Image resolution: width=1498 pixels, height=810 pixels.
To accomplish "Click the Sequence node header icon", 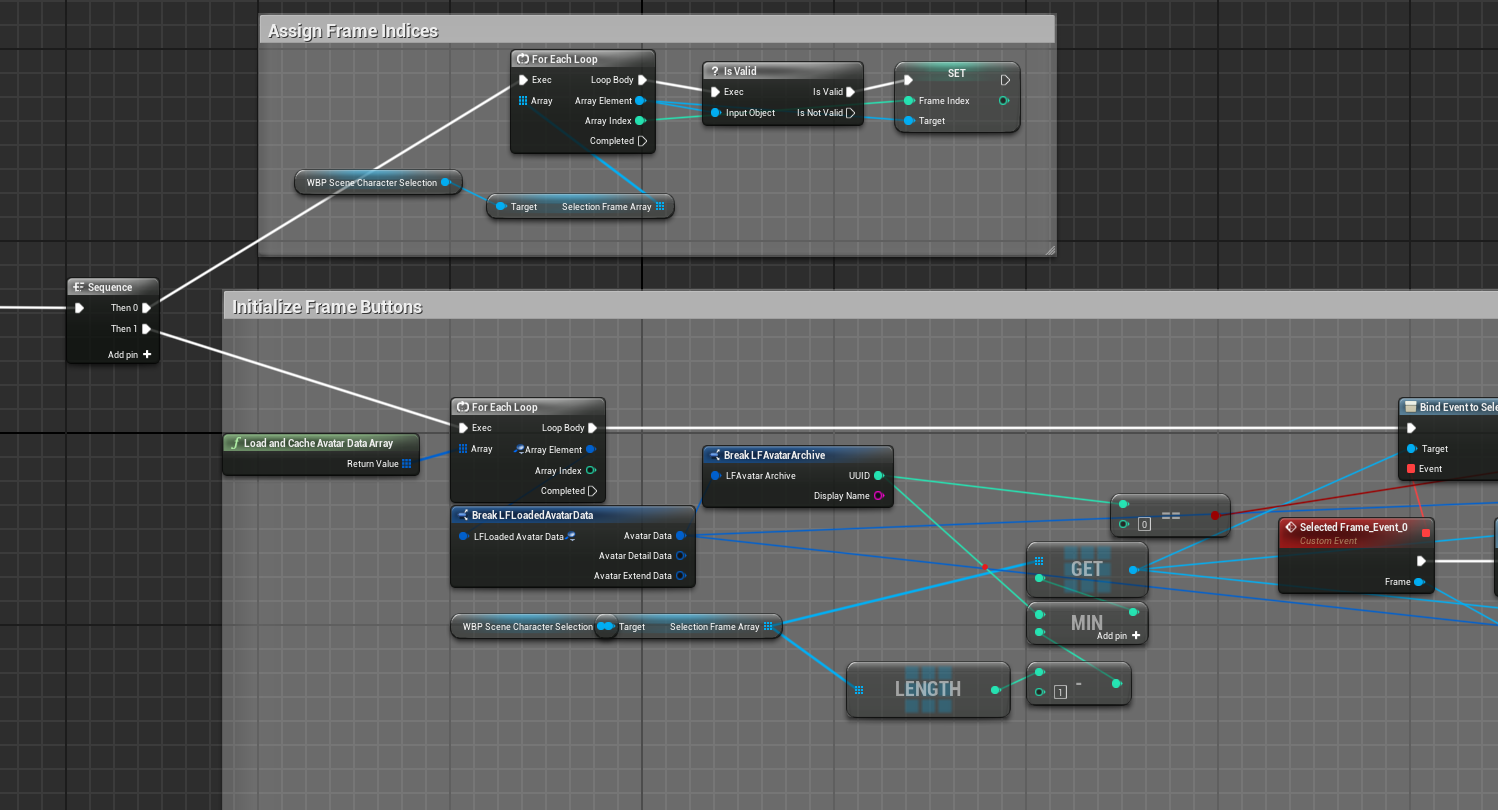I will 79,287.
